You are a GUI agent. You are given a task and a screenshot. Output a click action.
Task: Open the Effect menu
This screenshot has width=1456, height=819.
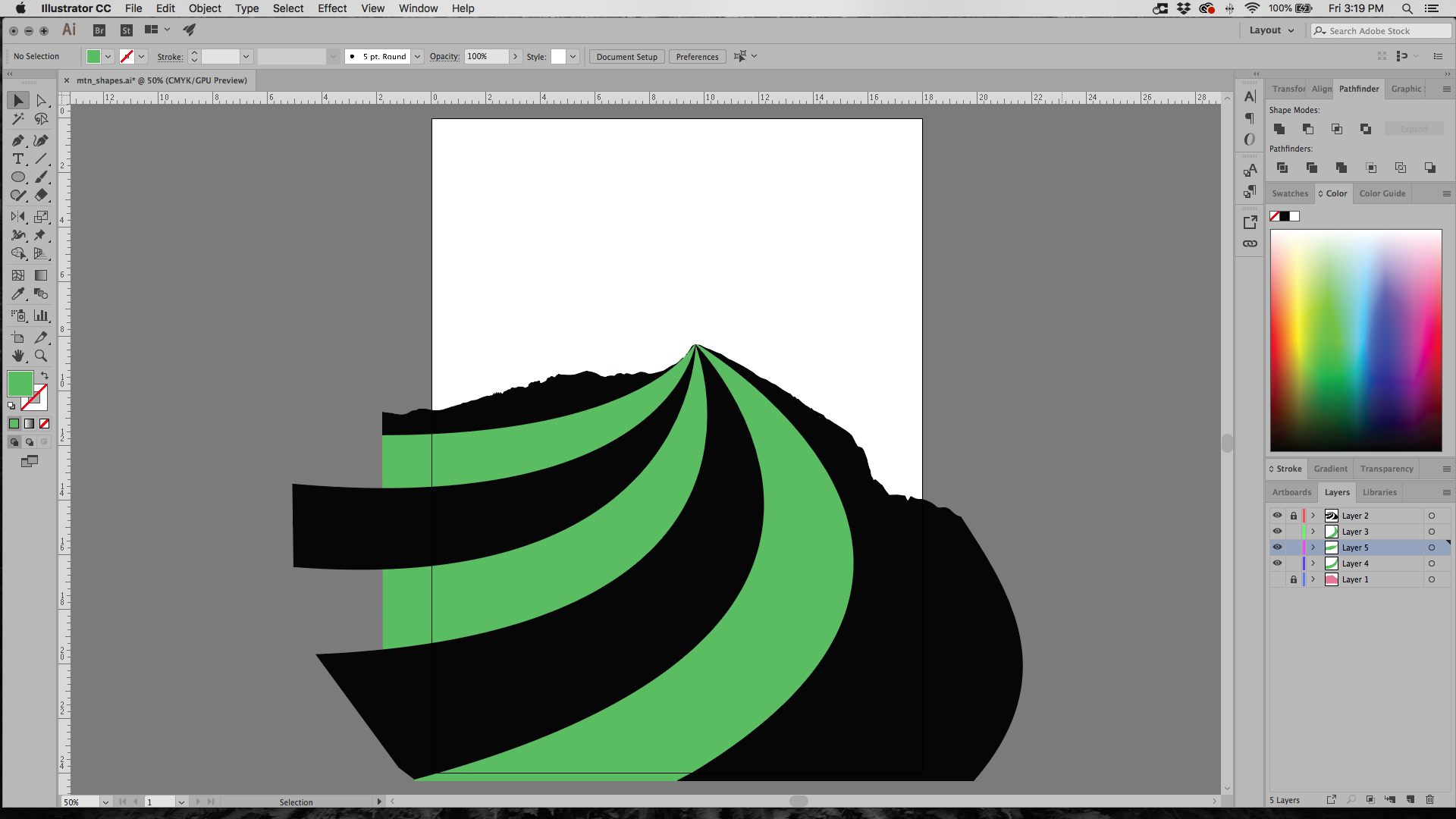(x=332, y=8)
